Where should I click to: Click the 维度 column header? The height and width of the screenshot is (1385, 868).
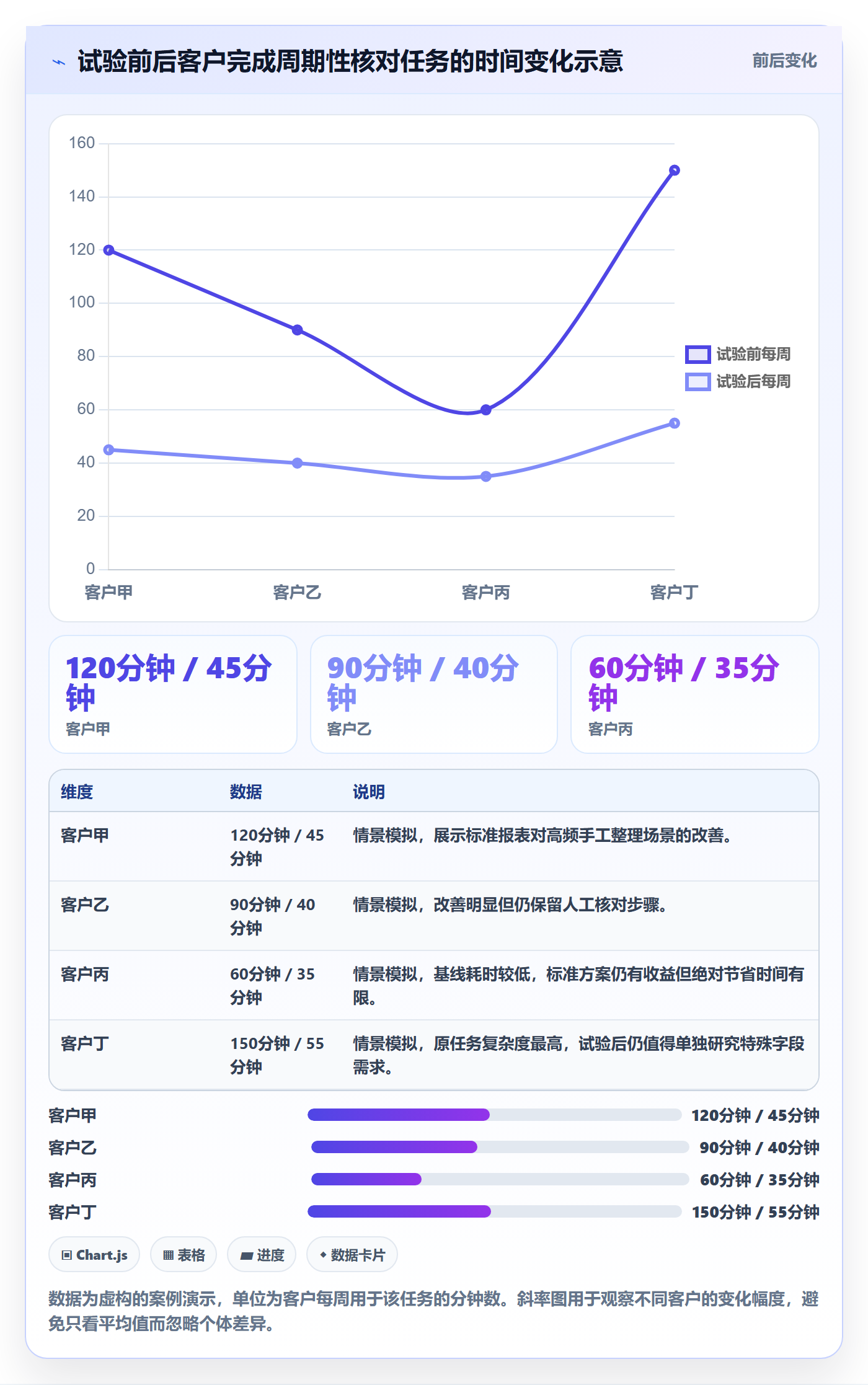click(77, 792)
